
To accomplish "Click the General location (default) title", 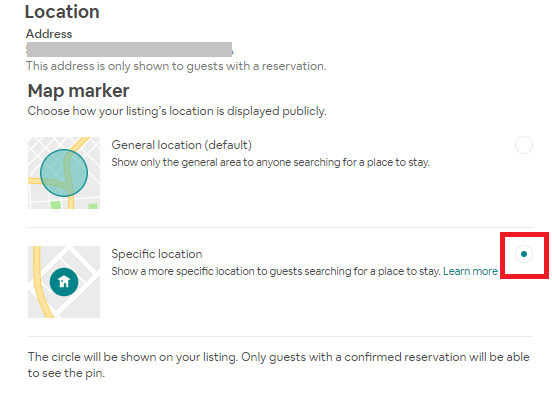I will point(181,145).
